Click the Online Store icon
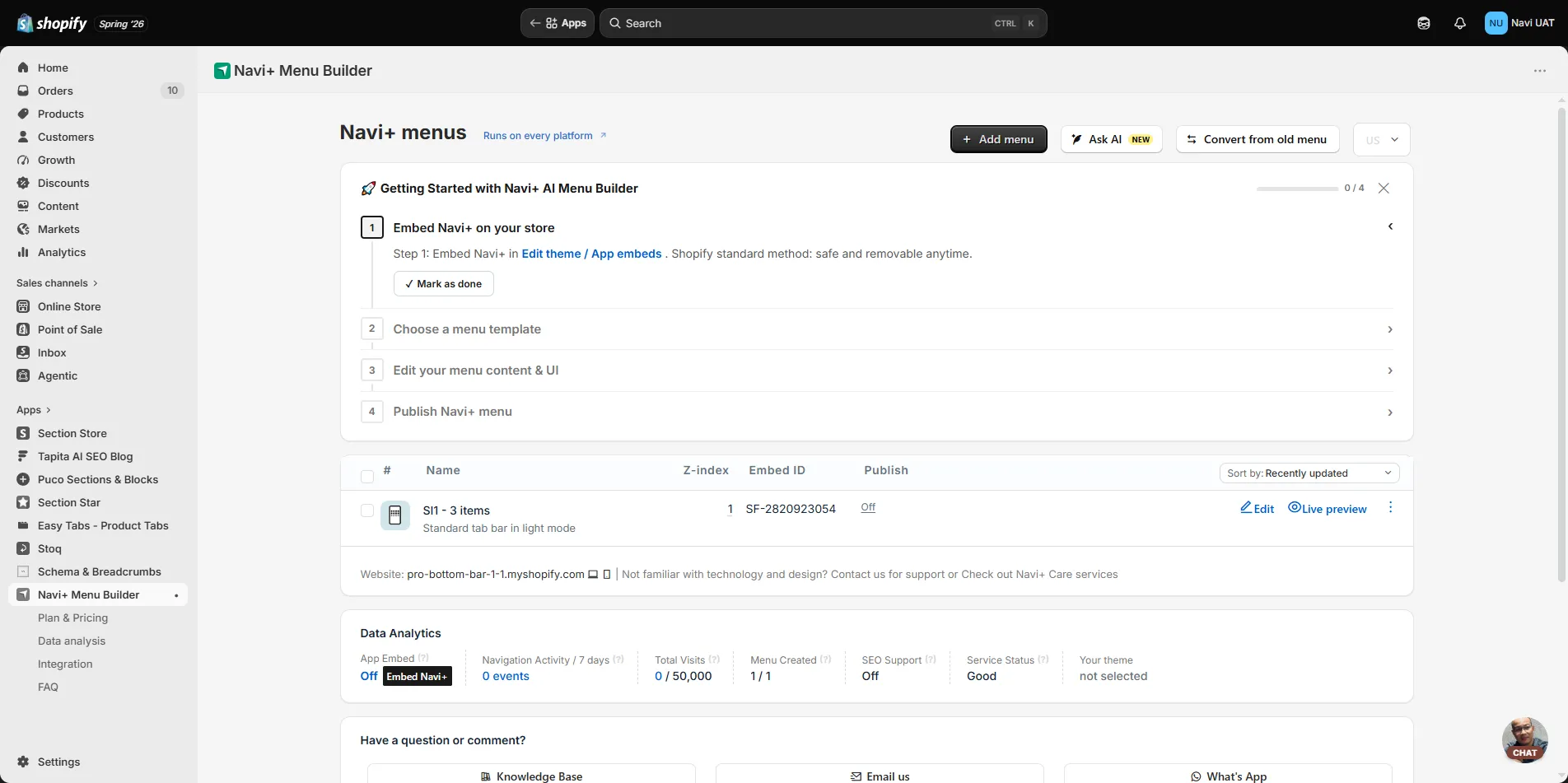 (x=23, y=306)
